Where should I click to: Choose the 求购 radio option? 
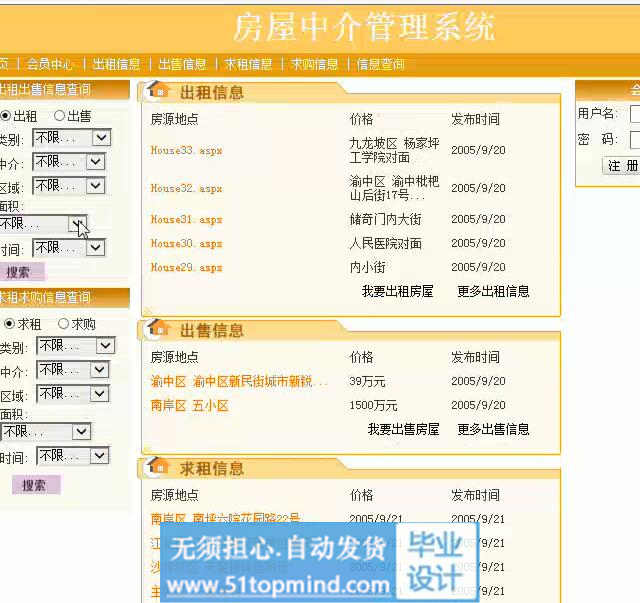point(63,324)
